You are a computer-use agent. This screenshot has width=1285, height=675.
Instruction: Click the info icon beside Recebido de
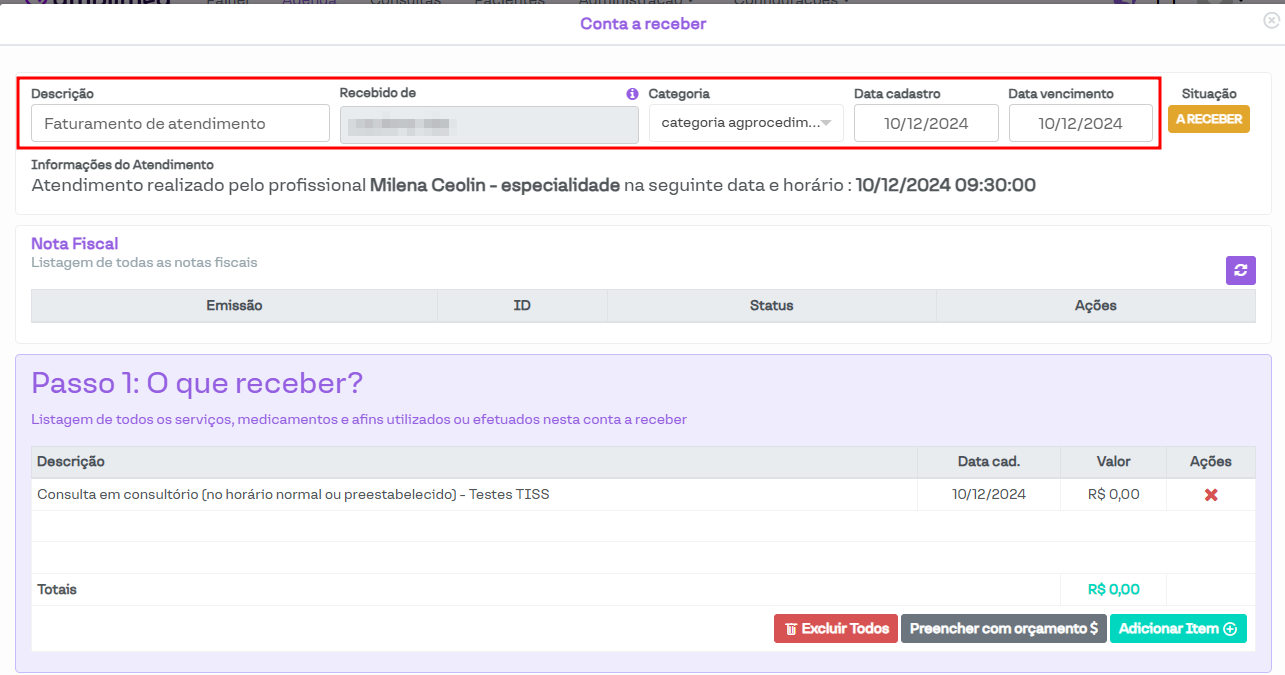point(632,94)
